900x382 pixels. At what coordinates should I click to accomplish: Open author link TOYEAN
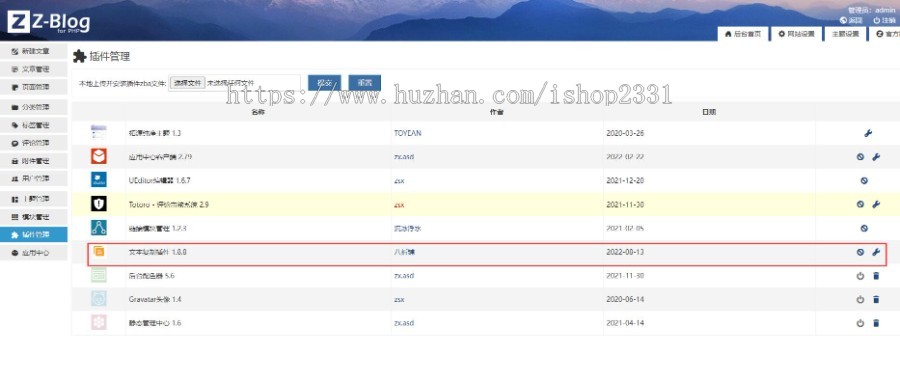pyautogui.click(x=408, y=133)
